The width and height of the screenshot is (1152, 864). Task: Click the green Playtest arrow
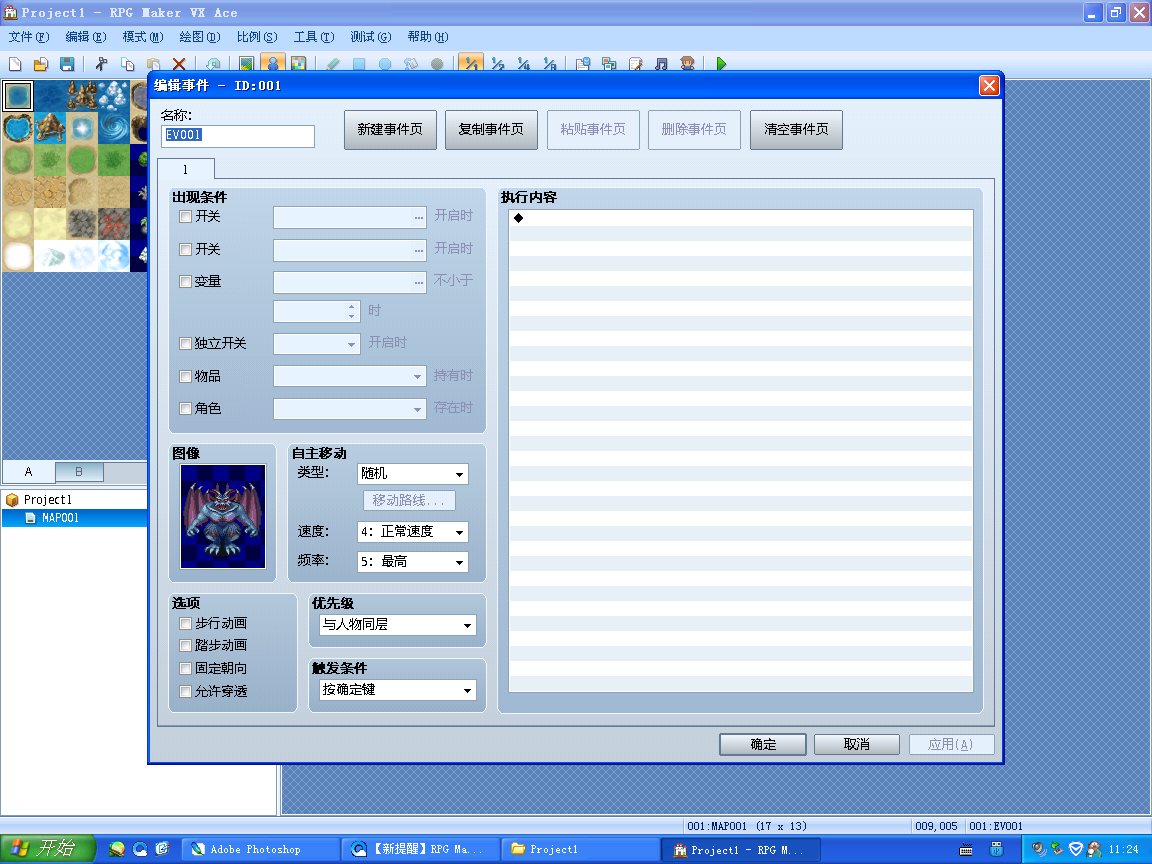tap(721, 64)
